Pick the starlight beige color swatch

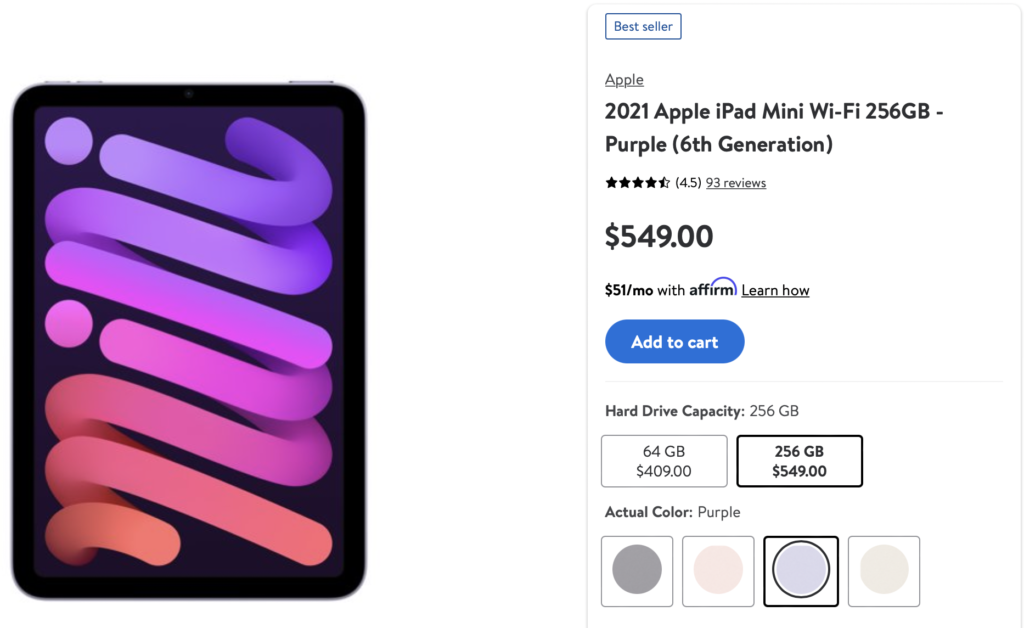point(883,571)
